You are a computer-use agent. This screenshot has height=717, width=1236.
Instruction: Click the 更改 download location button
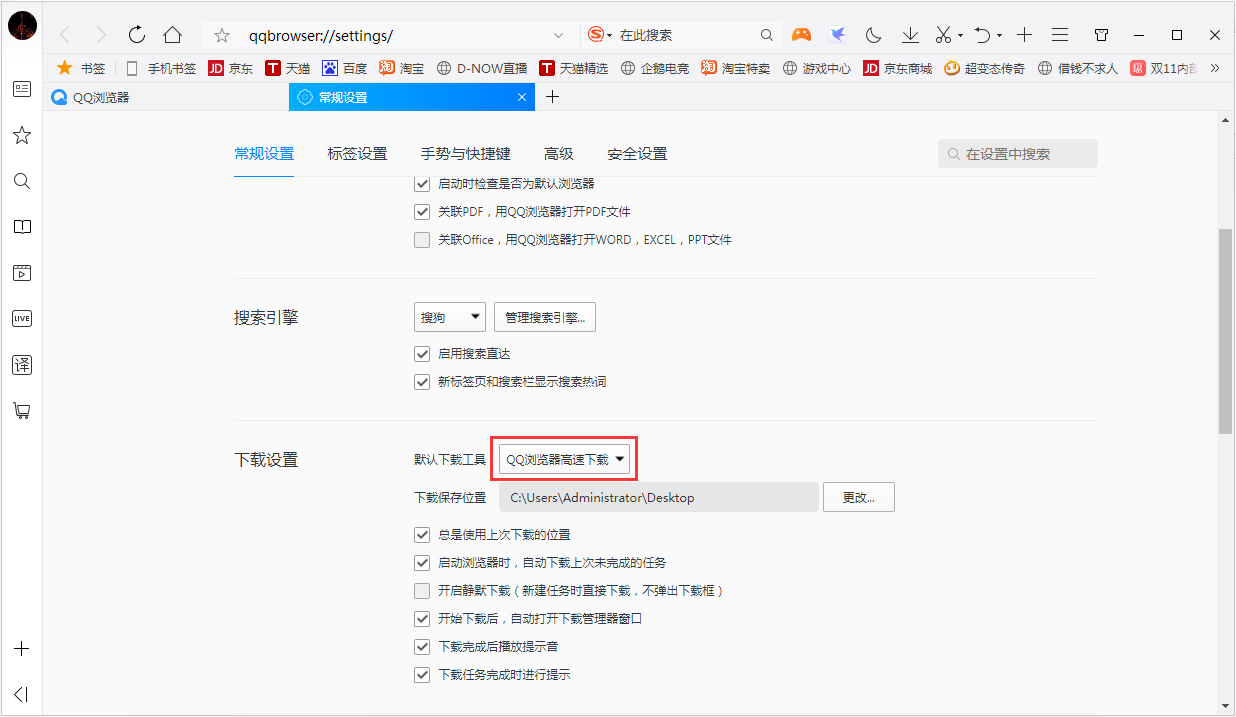coord(858,497)
